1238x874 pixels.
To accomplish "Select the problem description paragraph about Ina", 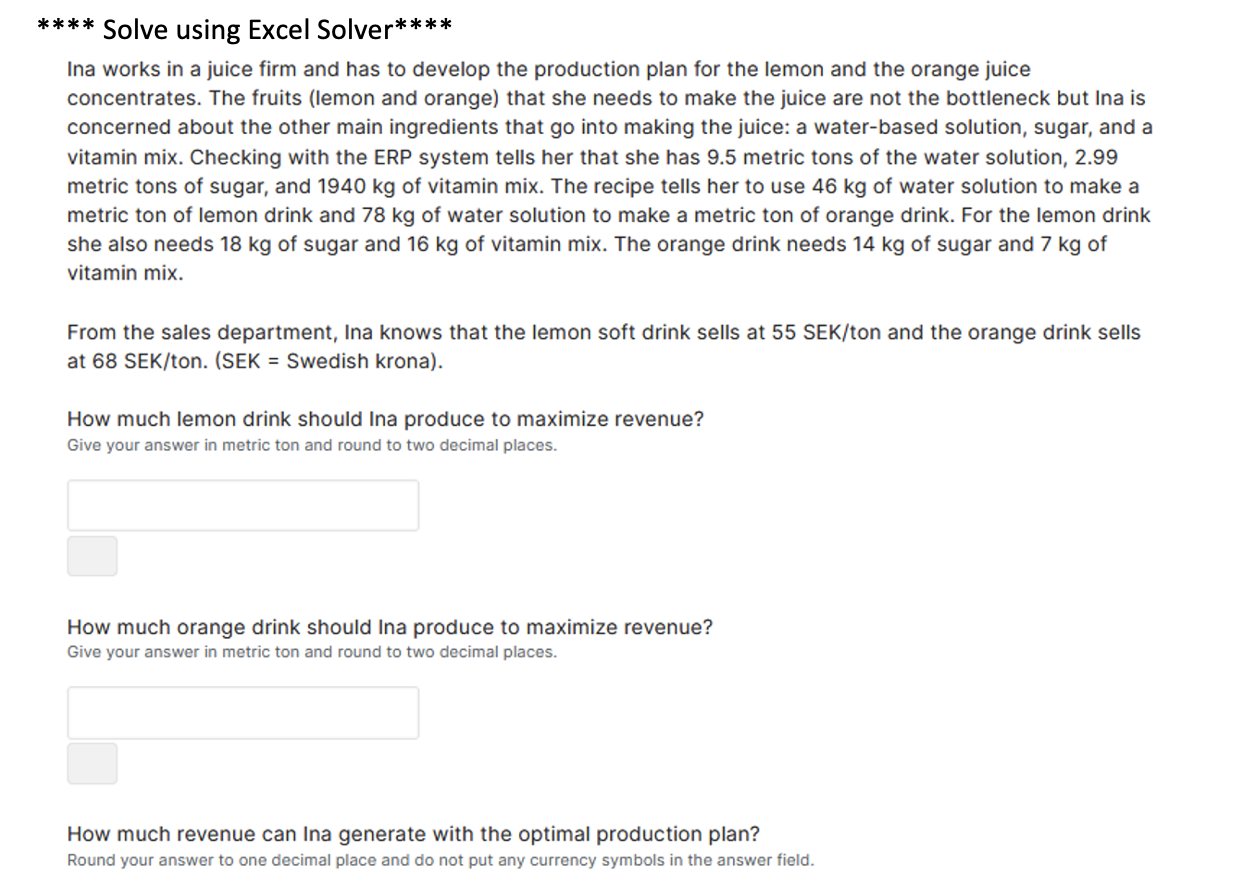I will 600,170.
